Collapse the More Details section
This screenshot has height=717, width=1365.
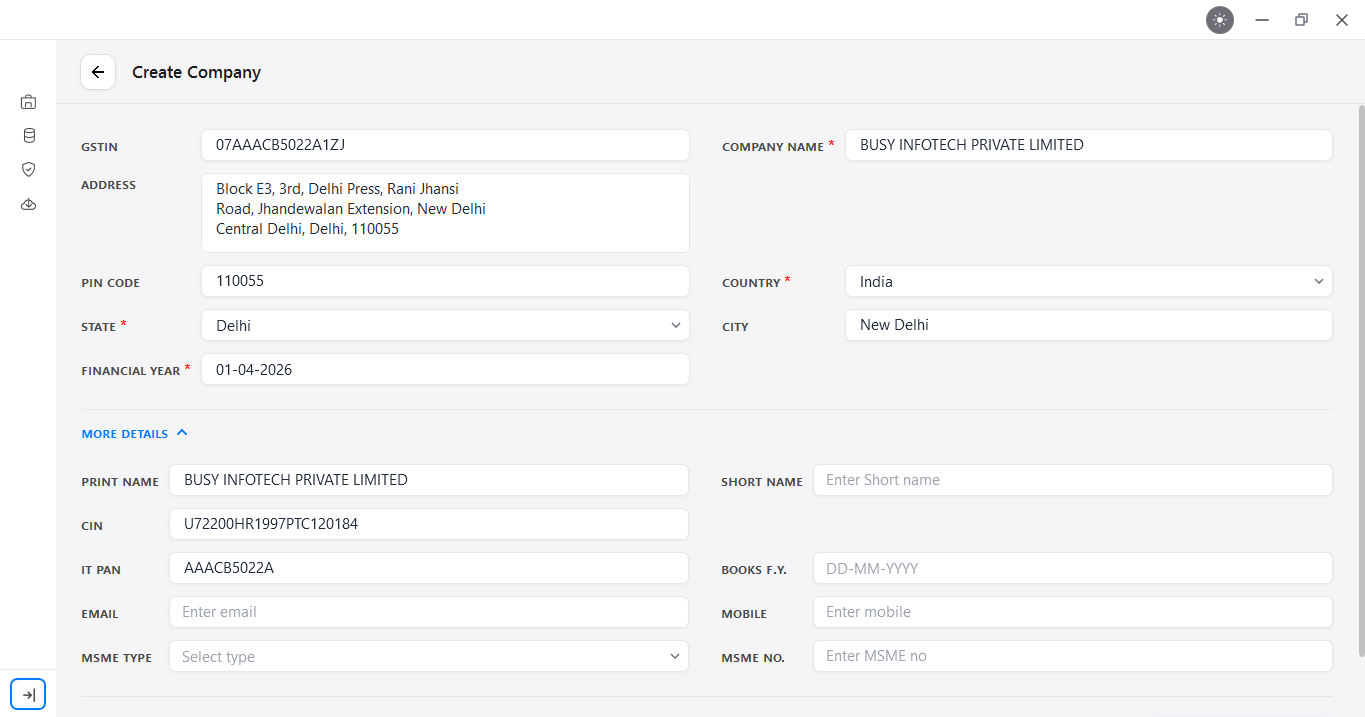coord(134,433)
